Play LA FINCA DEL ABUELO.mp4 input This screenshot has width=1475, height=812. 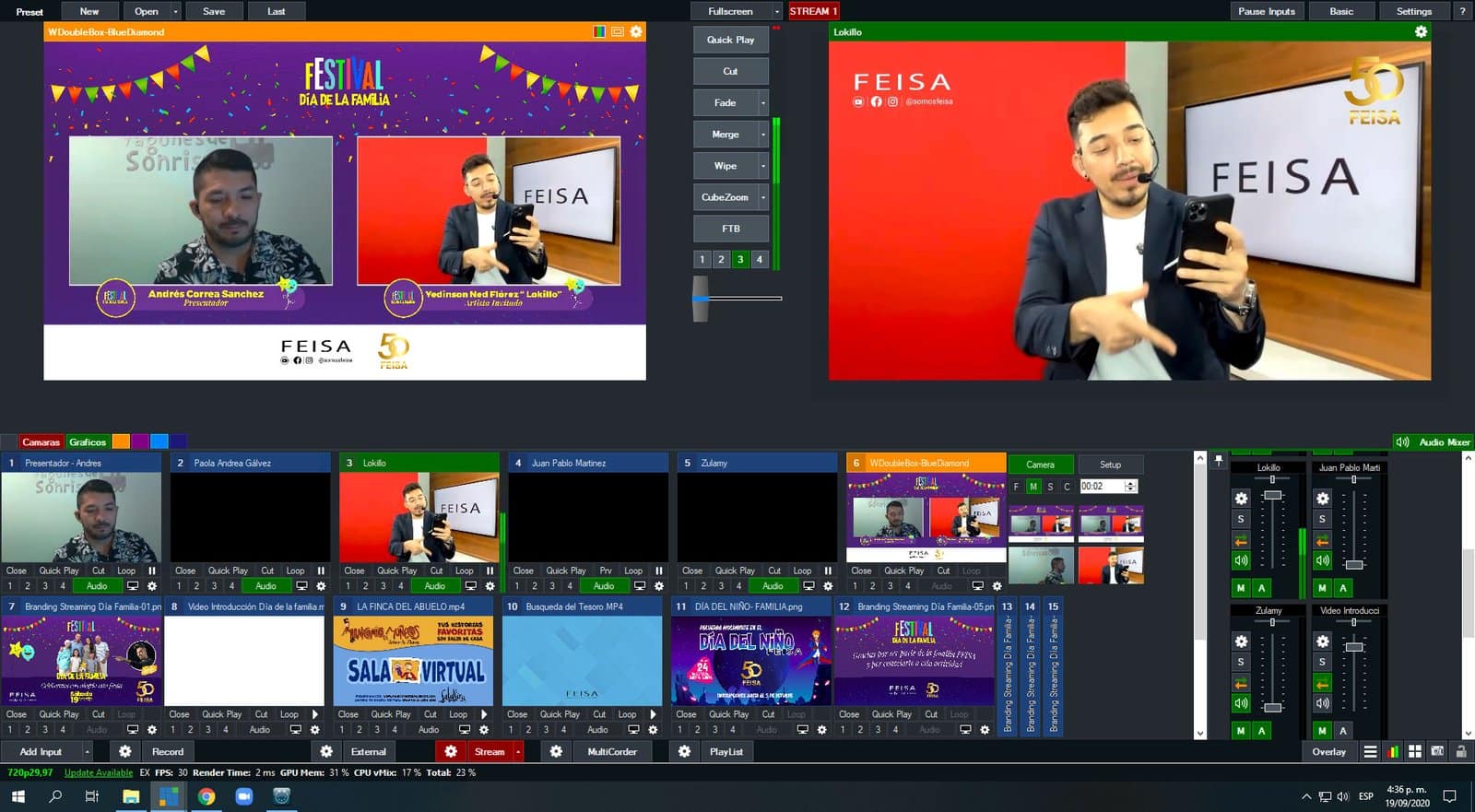click(484, 714)
